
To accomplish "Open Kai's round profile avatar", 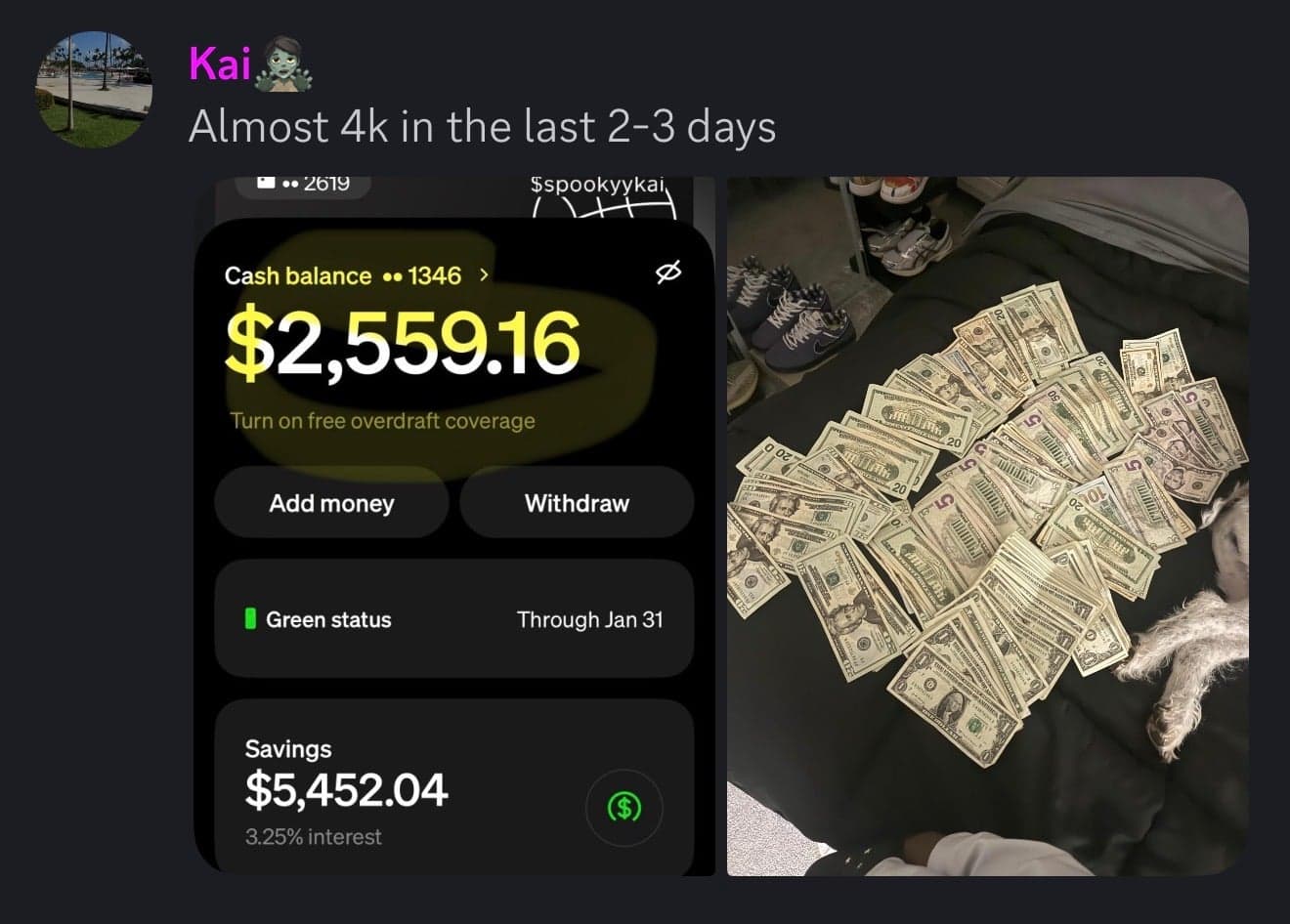I will tap(95, 89).
